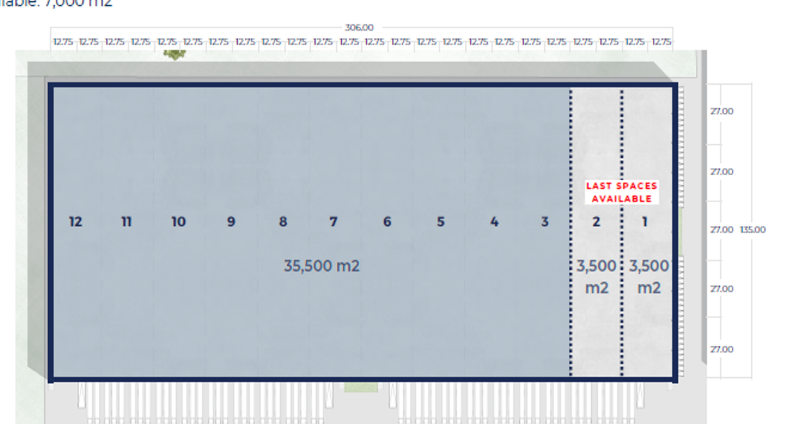This screenshot has height=424, width=800.
Task: Choose unit 7 on the floor plan
Action: point(333,222)
